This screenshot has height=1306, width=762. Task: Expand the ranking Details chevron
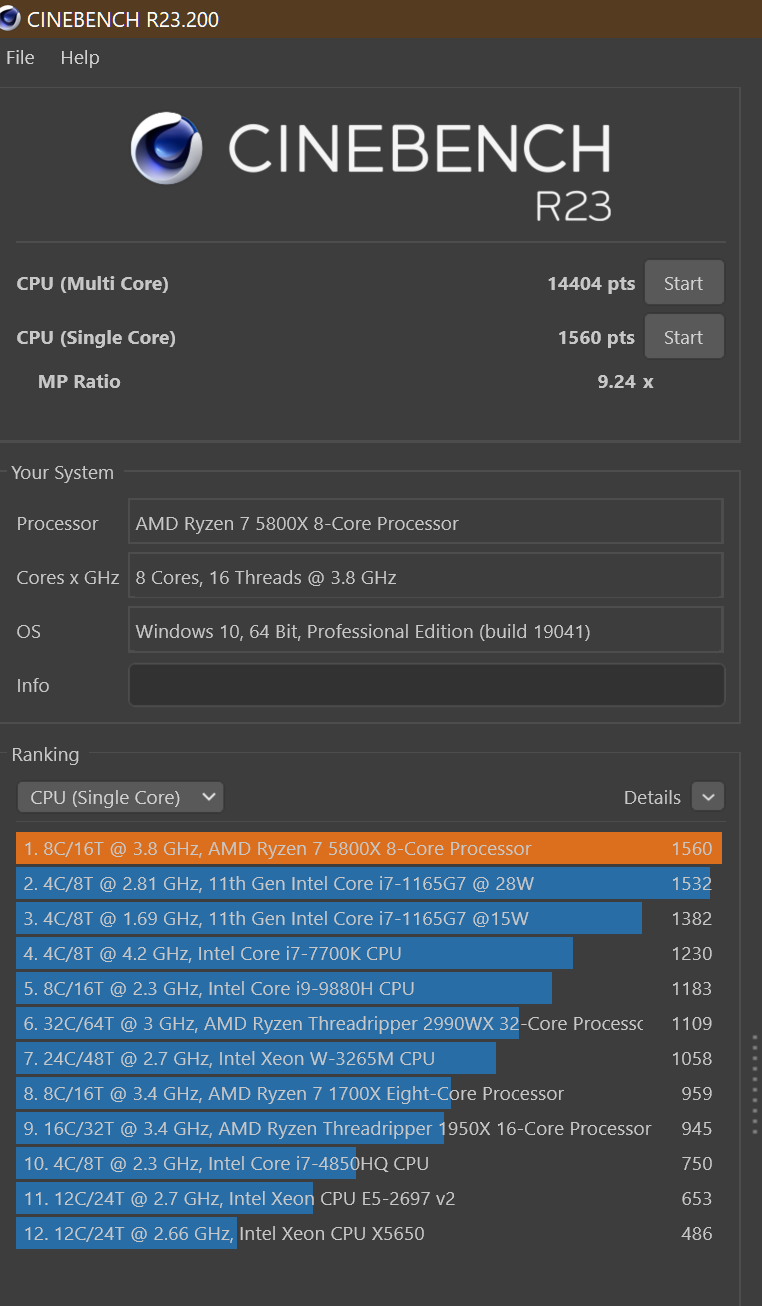[x=708, y=797]
